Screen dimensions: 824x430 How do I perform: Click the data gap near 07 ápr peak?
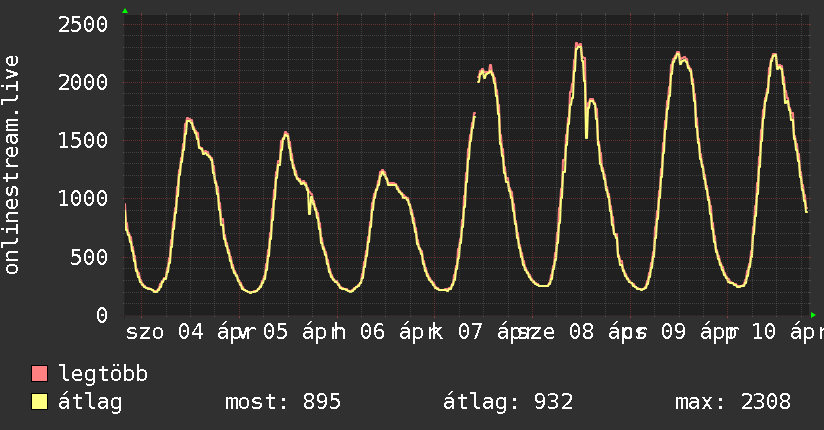click(x=476, y=96)
